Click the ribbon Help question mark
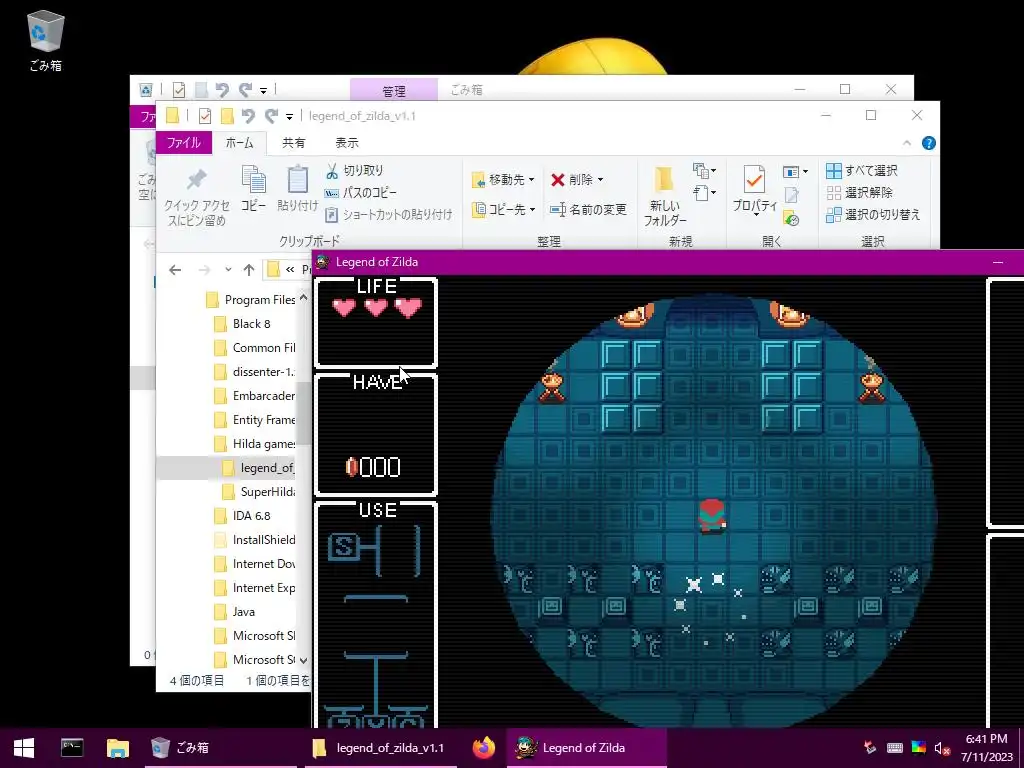 click(929, 143)
